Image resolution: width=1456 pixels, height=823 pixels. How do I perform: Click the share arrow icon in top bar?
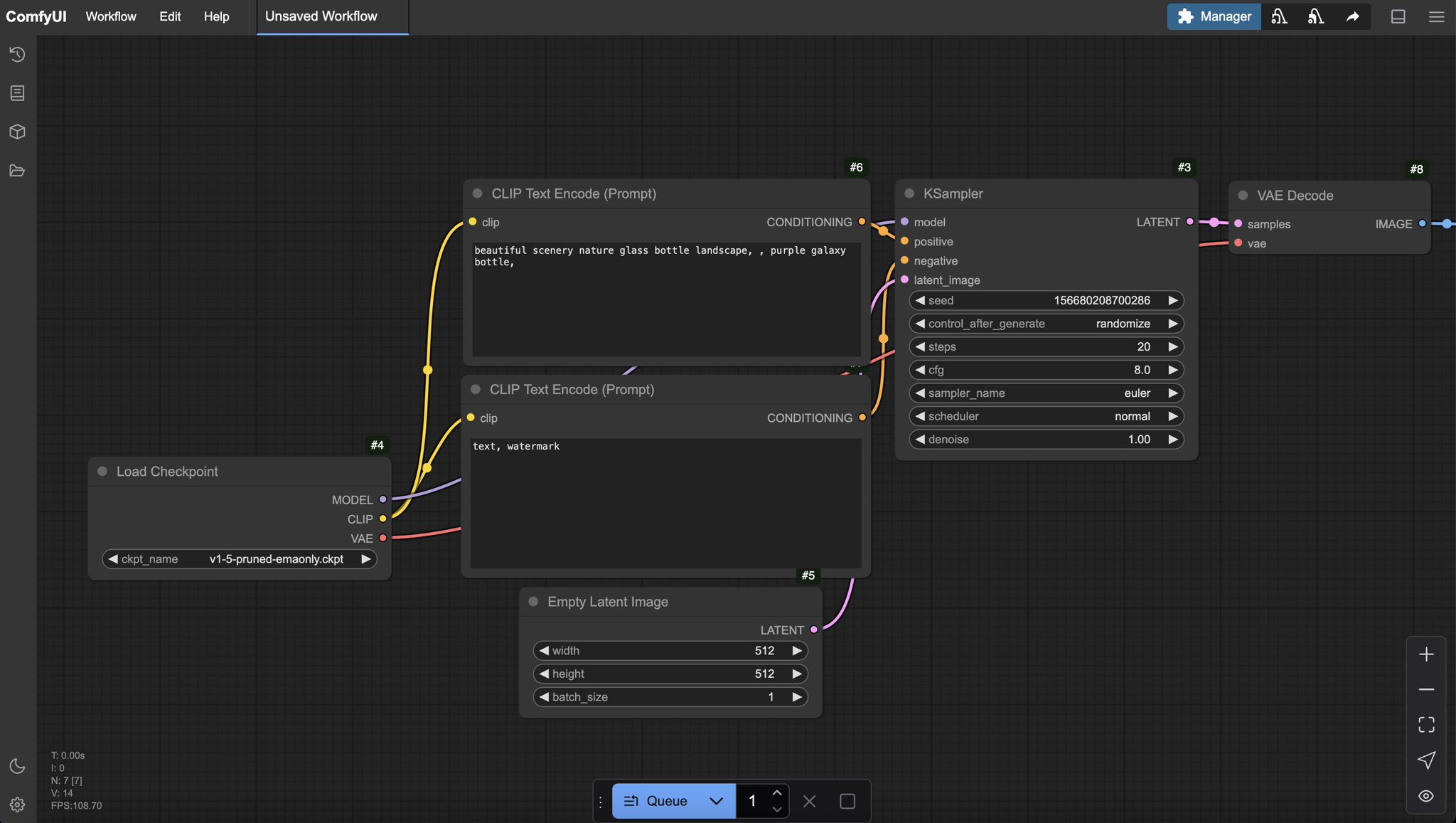coord(1352,16)
